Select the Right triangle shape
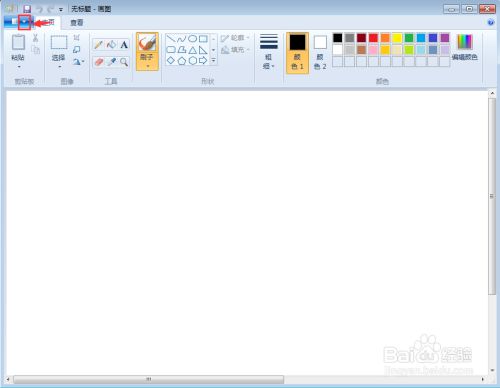 (203, 50)
